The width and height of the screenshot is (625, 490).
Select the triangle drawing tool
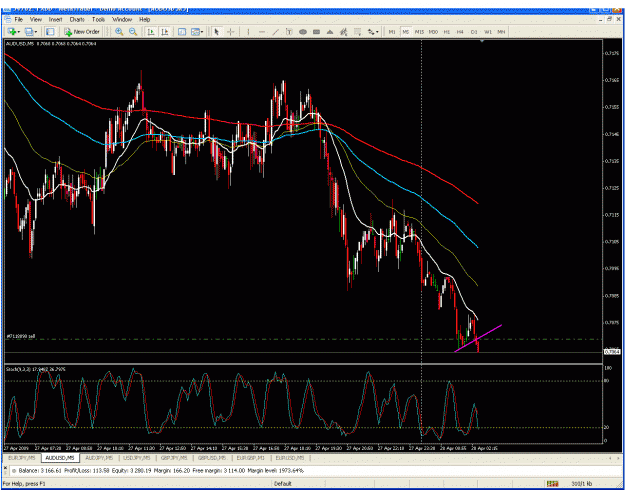pyautogui.click(x=330, y=32)
